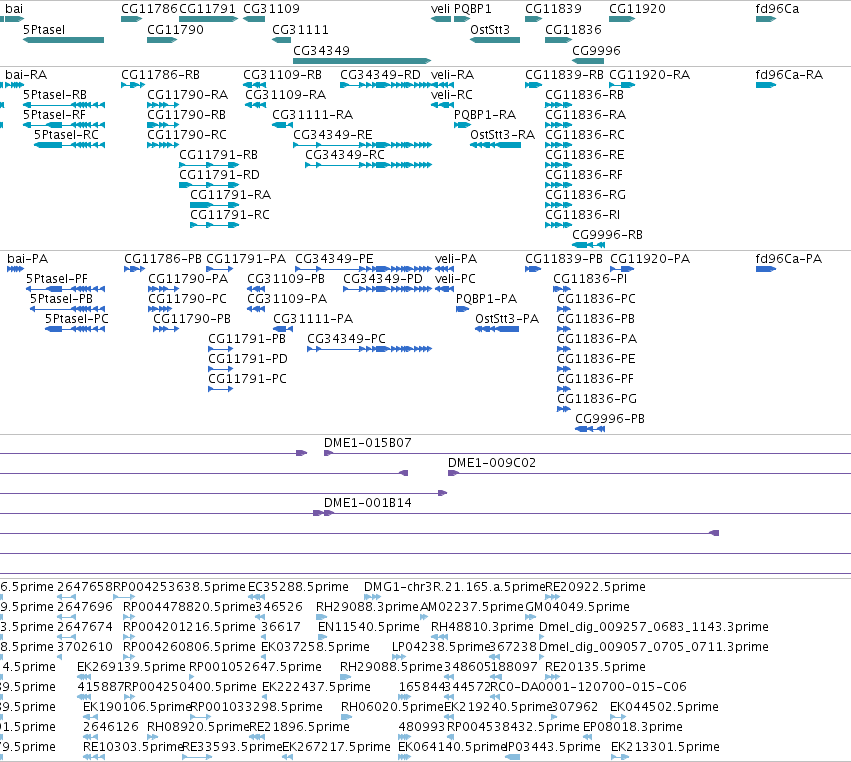851x762 pixels.
Task: Click the PQBP1-RA transcript label
Action: [485, 115]
